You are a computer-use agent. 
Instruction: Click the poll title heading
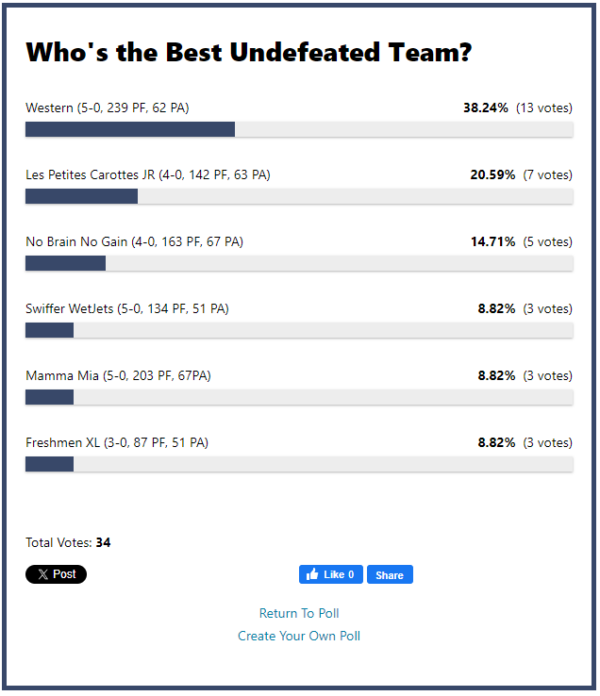(249, 52)
